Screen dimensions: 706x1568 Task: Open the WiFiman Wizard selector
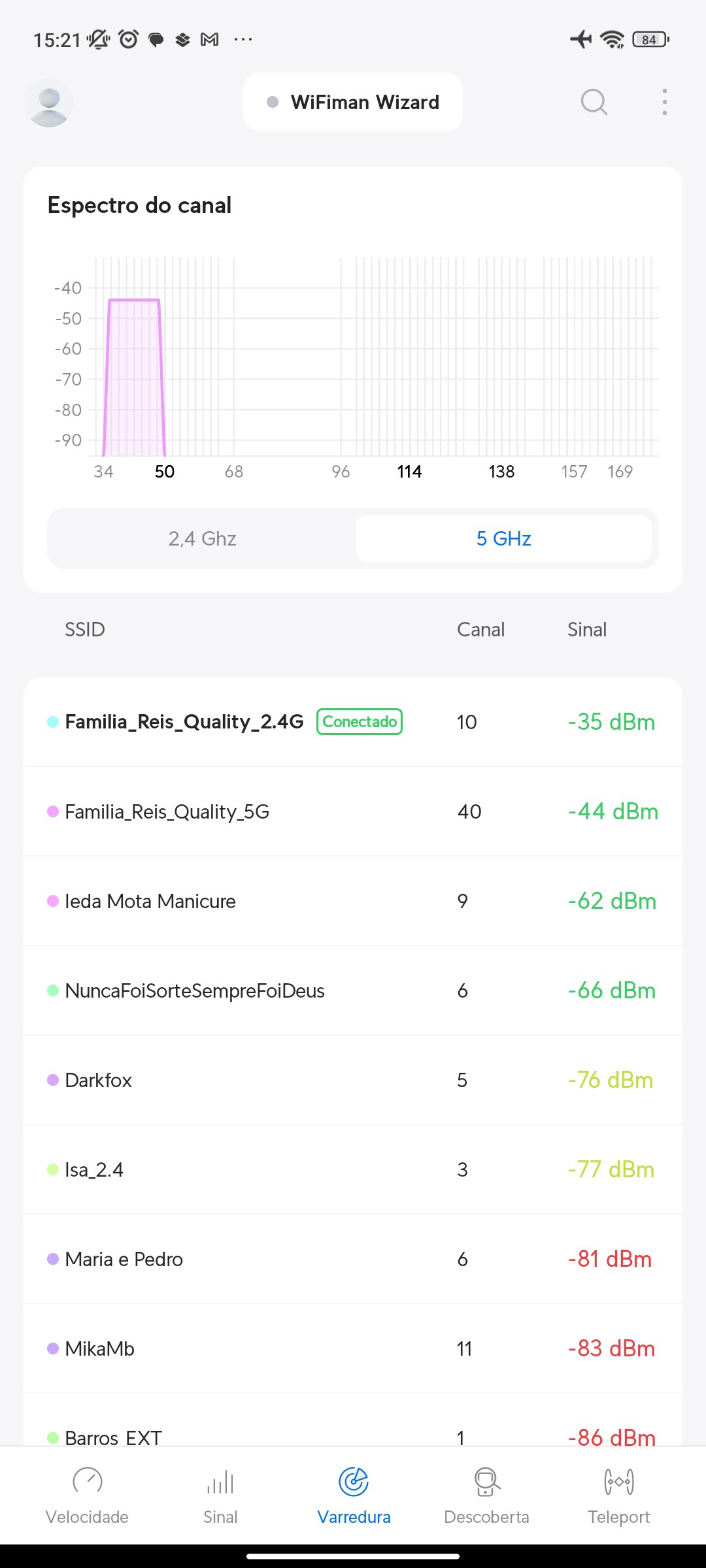(353, 102)
